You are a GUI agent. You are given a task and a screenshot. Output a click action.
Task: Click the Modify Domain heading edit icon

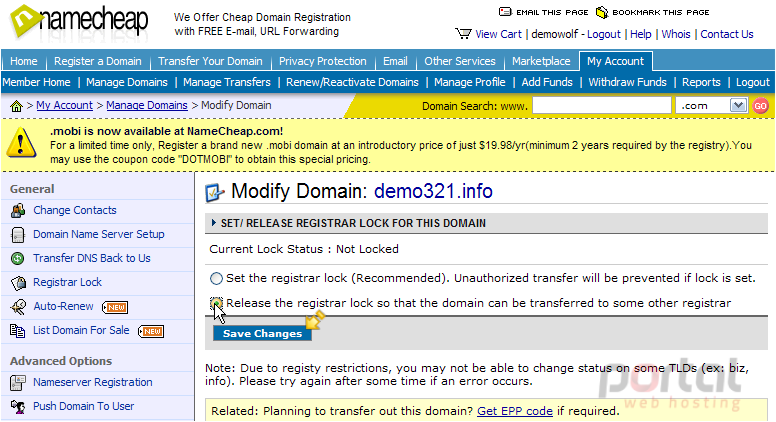pos(215,192)
